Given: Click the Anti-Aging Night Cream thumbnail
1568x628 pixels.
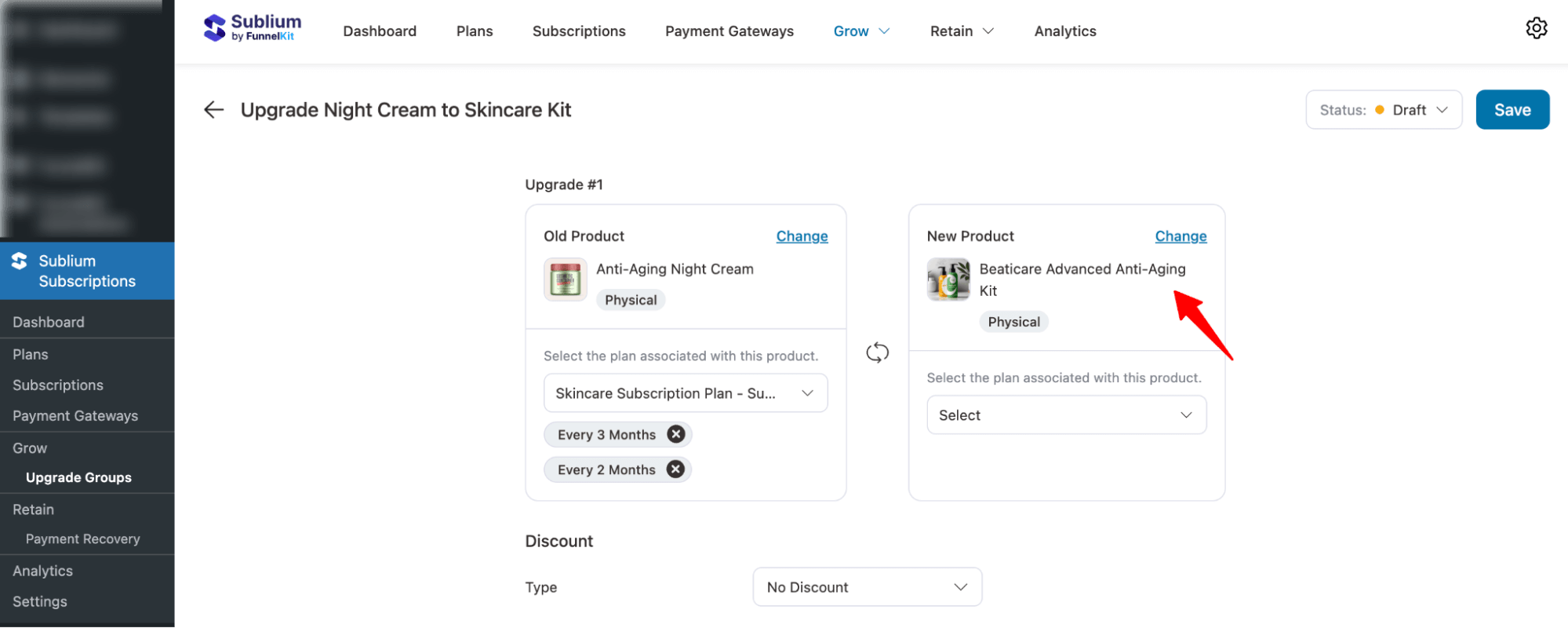Looking at the screenshot, I should pyautogui.click(x=565, y=279).
